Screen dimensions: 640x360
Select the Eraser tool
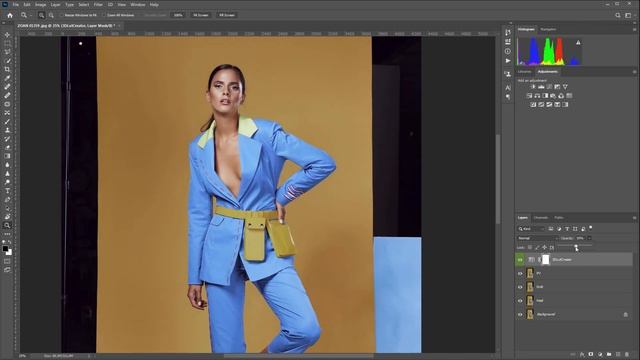[7, 147]
